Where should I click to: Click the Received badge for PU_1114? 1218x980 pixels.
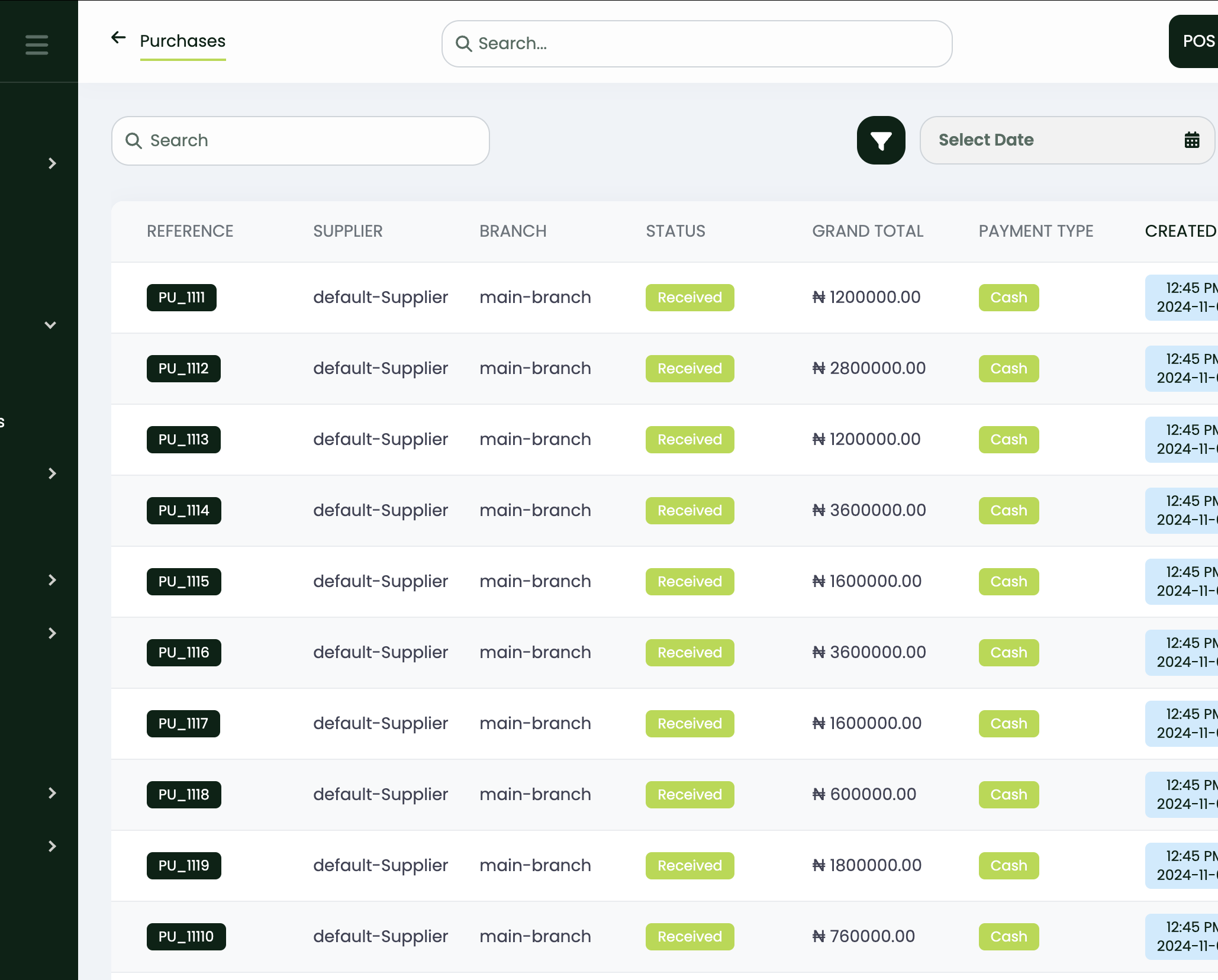point(689,510)
